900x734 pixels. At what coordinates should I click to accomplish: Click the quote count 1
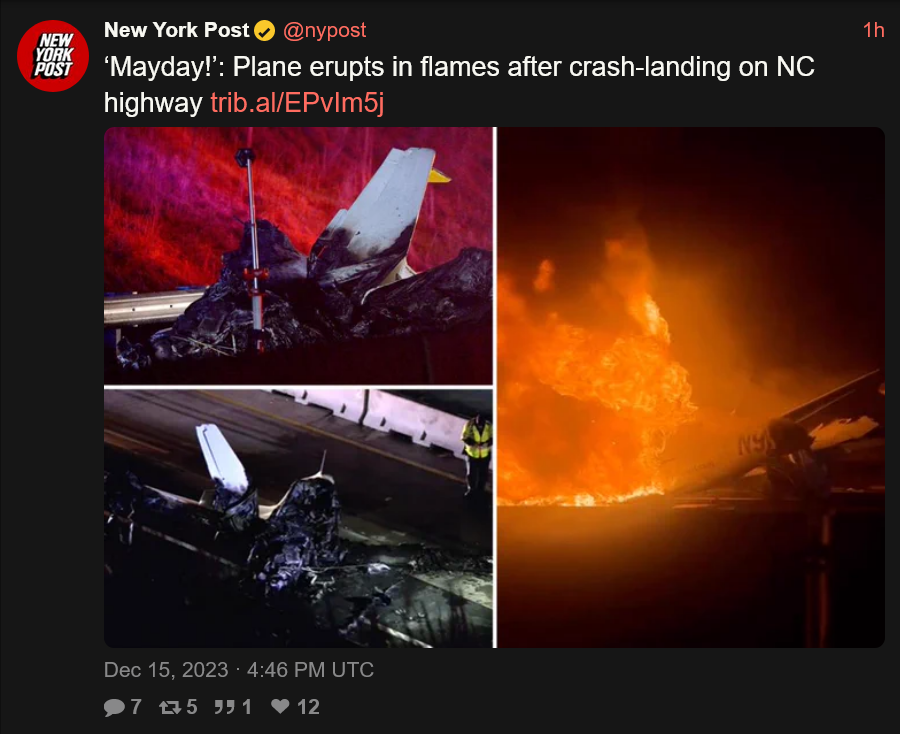coord(247,707)
